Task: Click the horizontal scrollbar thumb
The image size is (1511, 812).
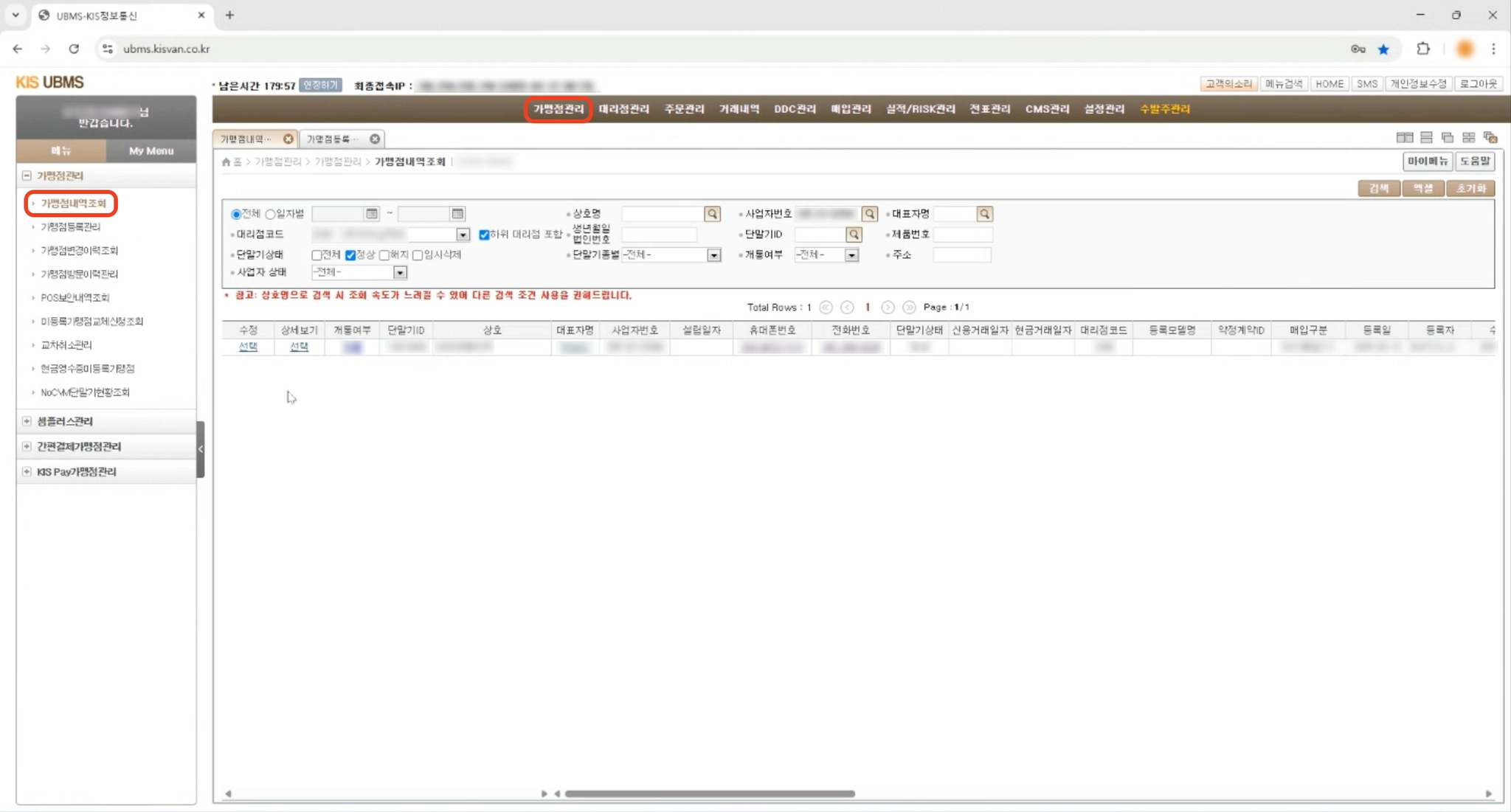Action: tap(709, 794)
